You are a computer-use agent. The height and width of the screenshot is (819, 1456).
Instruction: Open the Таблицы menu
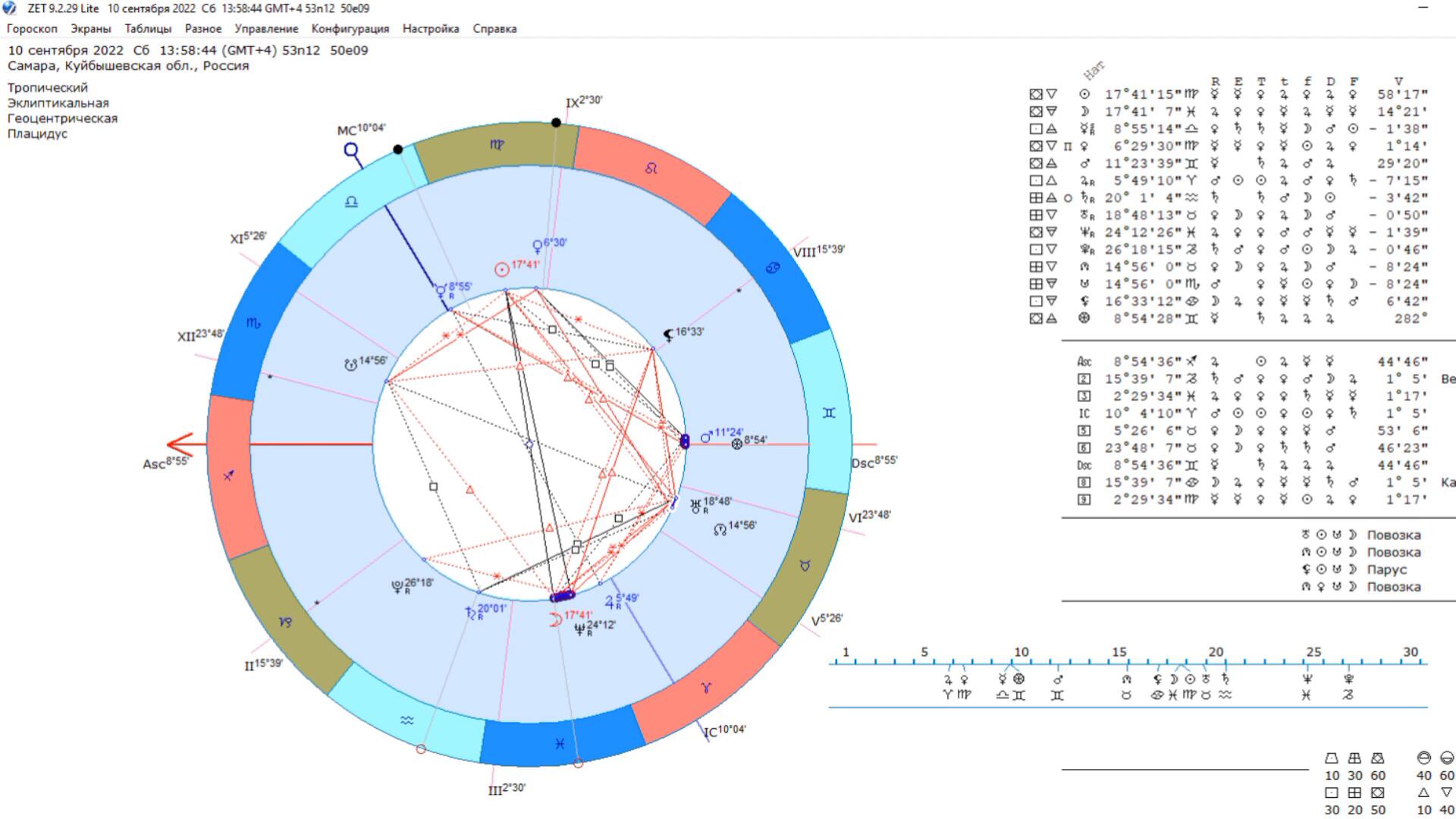(x=148, y=29)
